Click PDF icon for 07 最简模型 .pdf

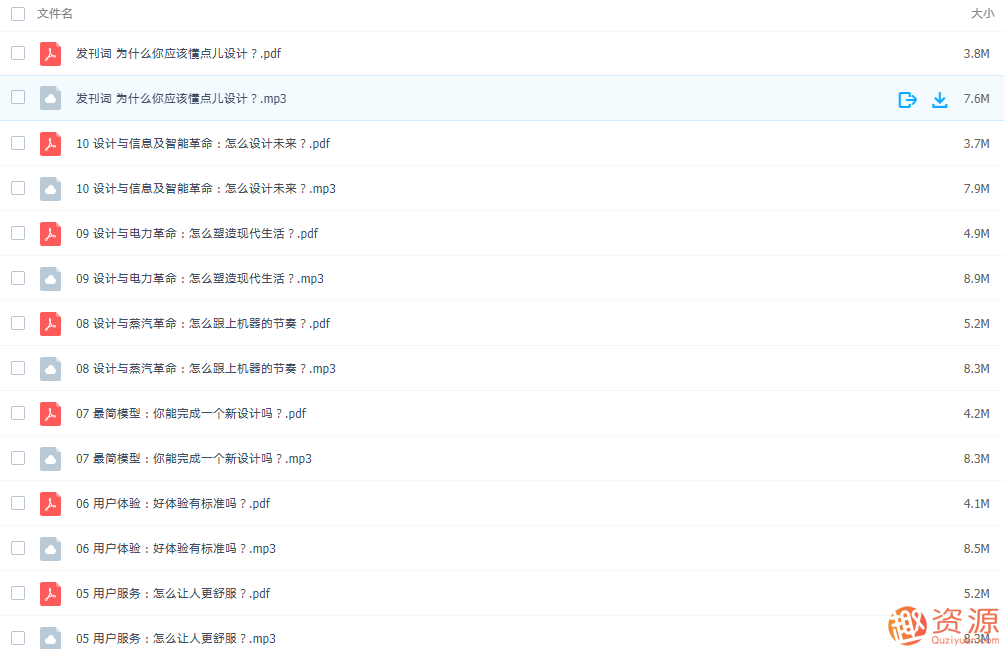[50, 413]
